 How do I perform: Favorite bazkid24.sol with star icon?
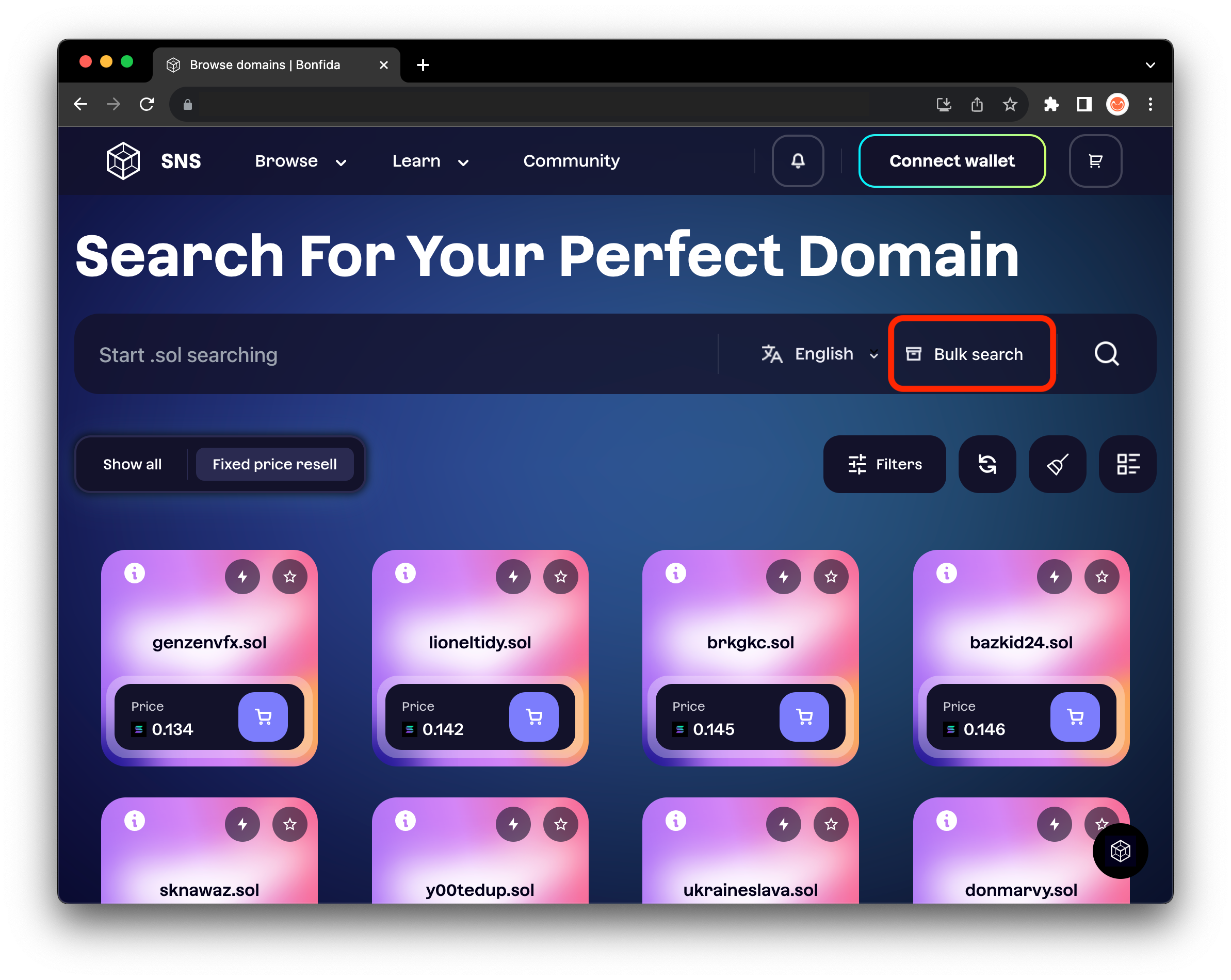tap(1102, 577)
